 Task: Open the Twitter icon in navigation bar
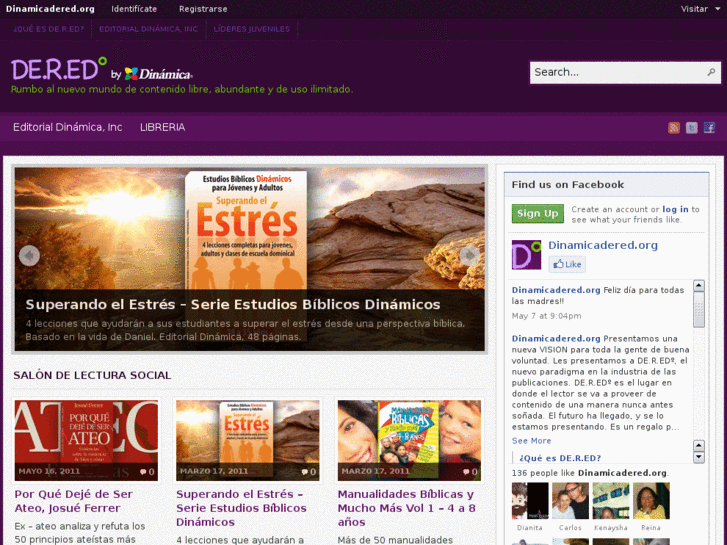tap(691, 128)
